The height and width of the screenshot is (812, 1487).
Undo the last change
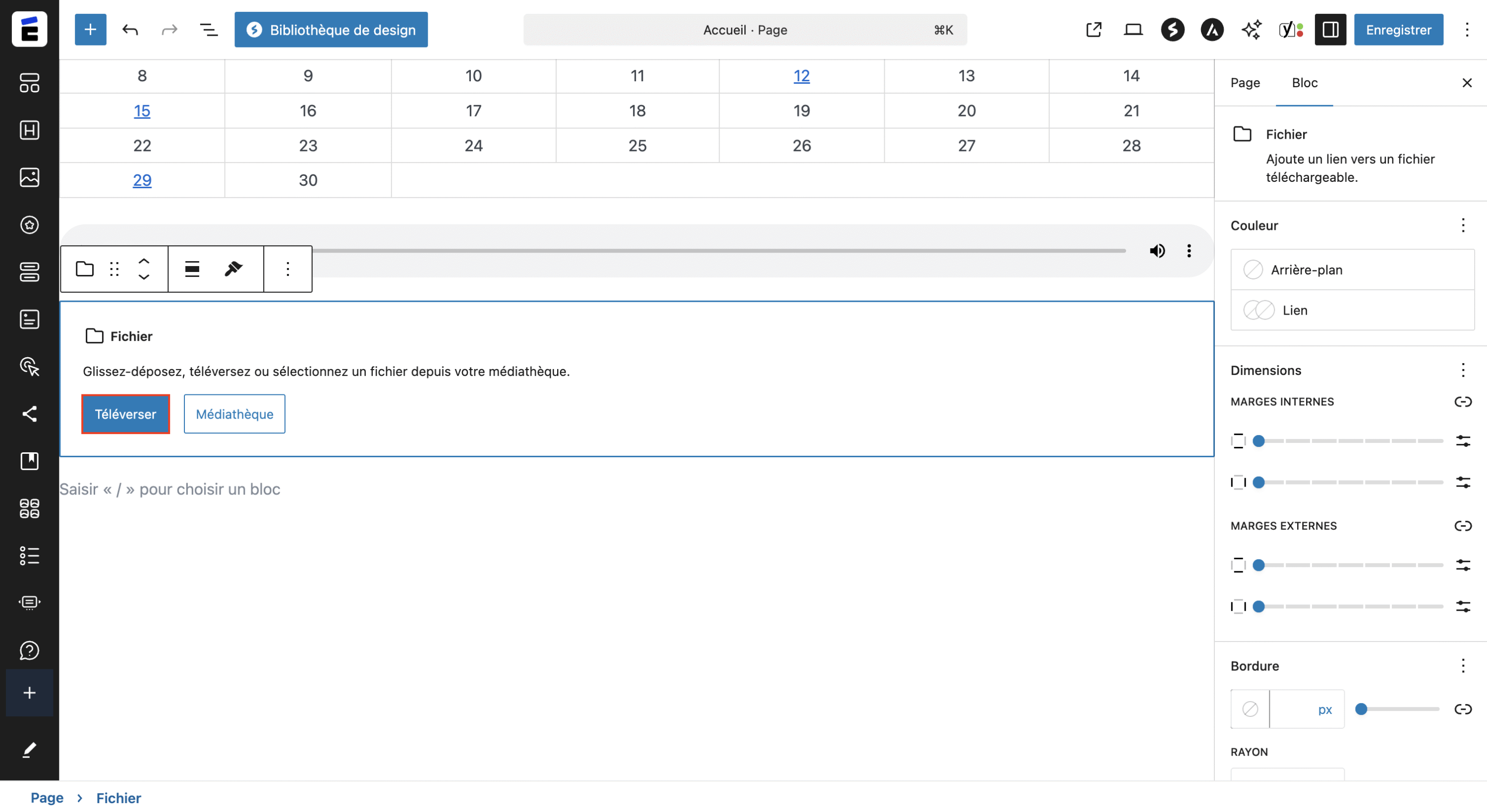tap(130, 29)
